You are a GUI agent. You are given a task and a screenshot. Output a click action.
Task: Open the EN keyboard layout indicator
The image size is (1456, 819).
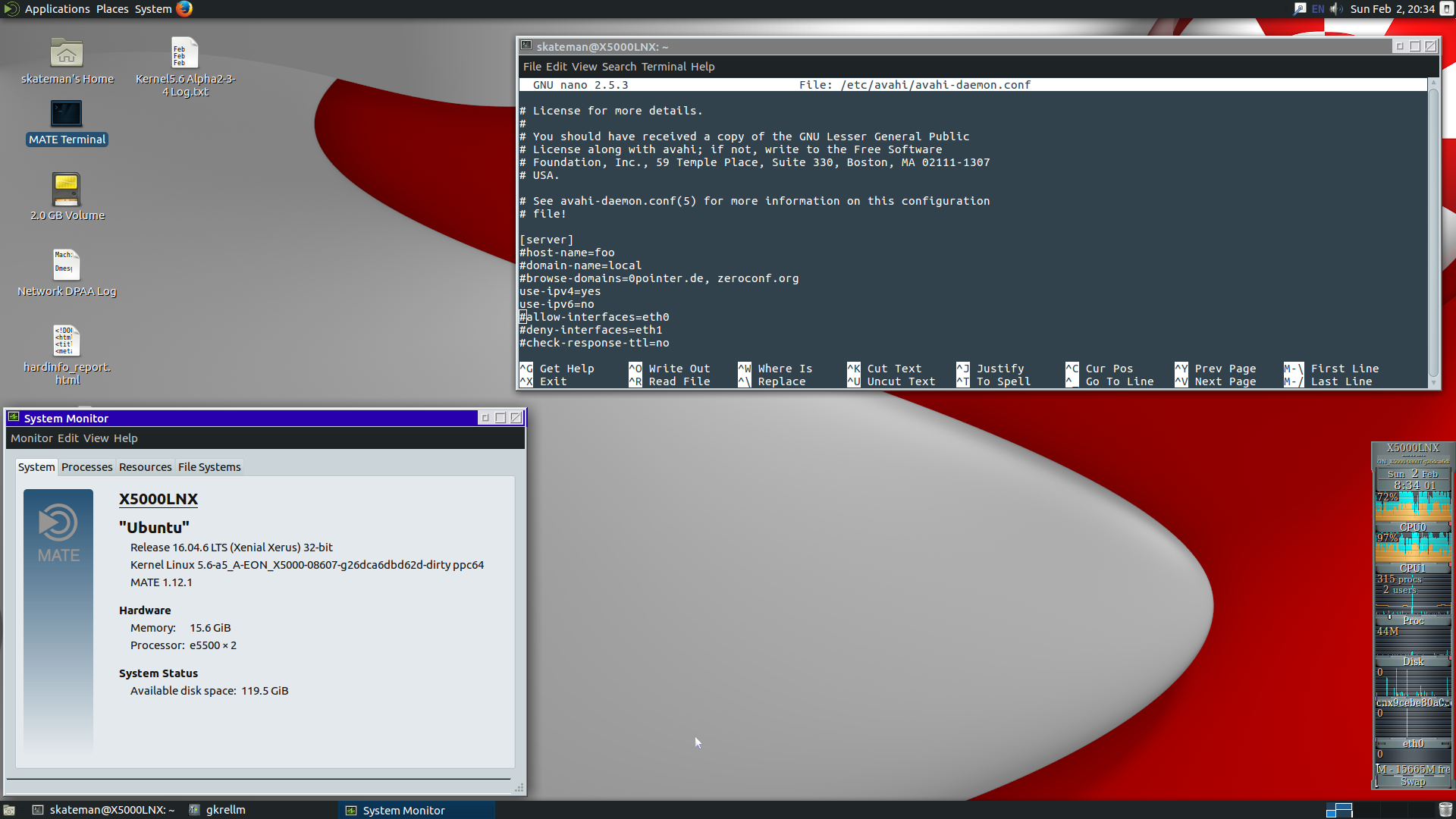pyautogui.click(x=1318, y=9)
